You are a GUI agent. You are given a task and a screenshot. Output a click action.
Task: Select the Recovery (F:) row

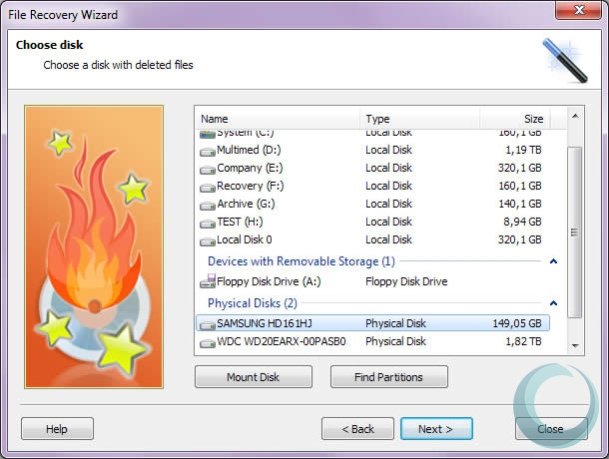(x=373, y=186)
